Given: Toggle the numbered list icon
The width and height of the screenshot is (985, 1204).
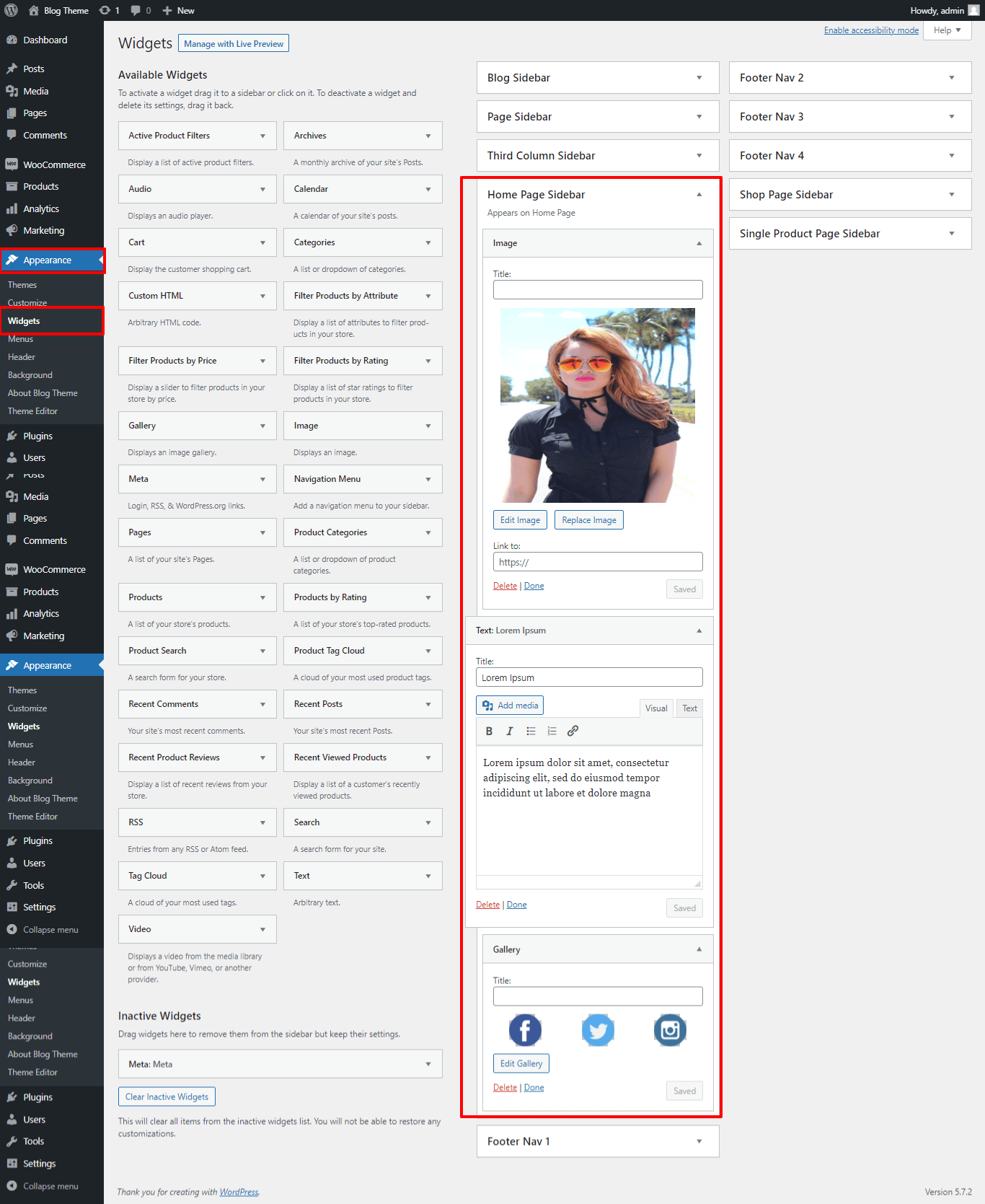Looking at the screenshot, I should [x=552, y=731].
